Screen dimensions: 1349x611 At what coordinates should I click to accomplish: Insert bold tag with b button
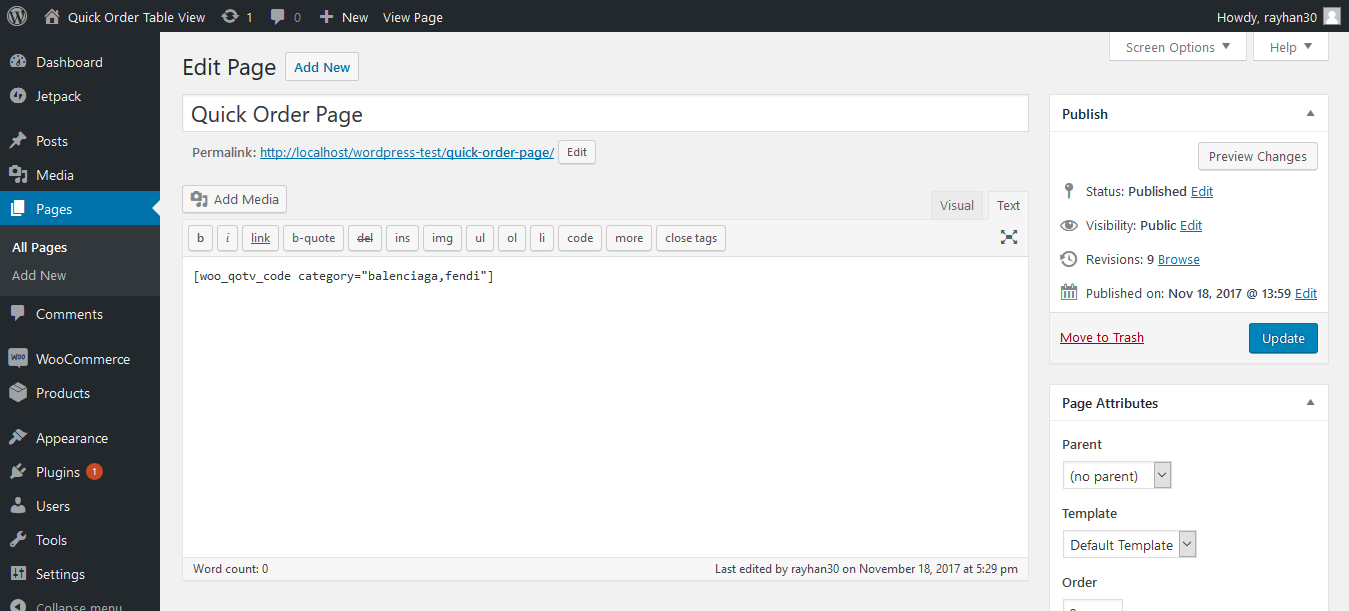(200, 238)
